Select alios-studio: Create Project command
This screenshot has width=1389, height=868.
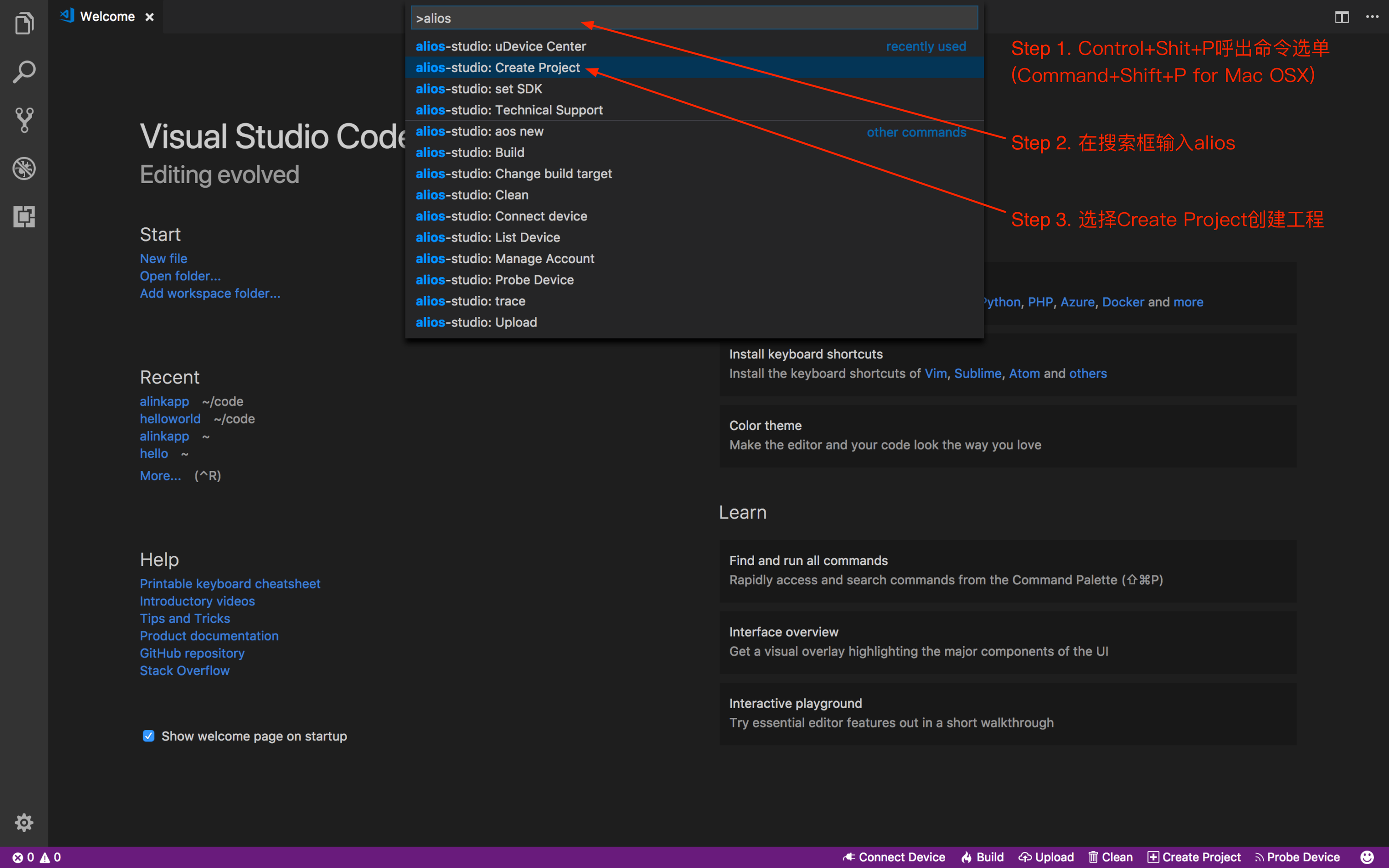click(497, 68)
